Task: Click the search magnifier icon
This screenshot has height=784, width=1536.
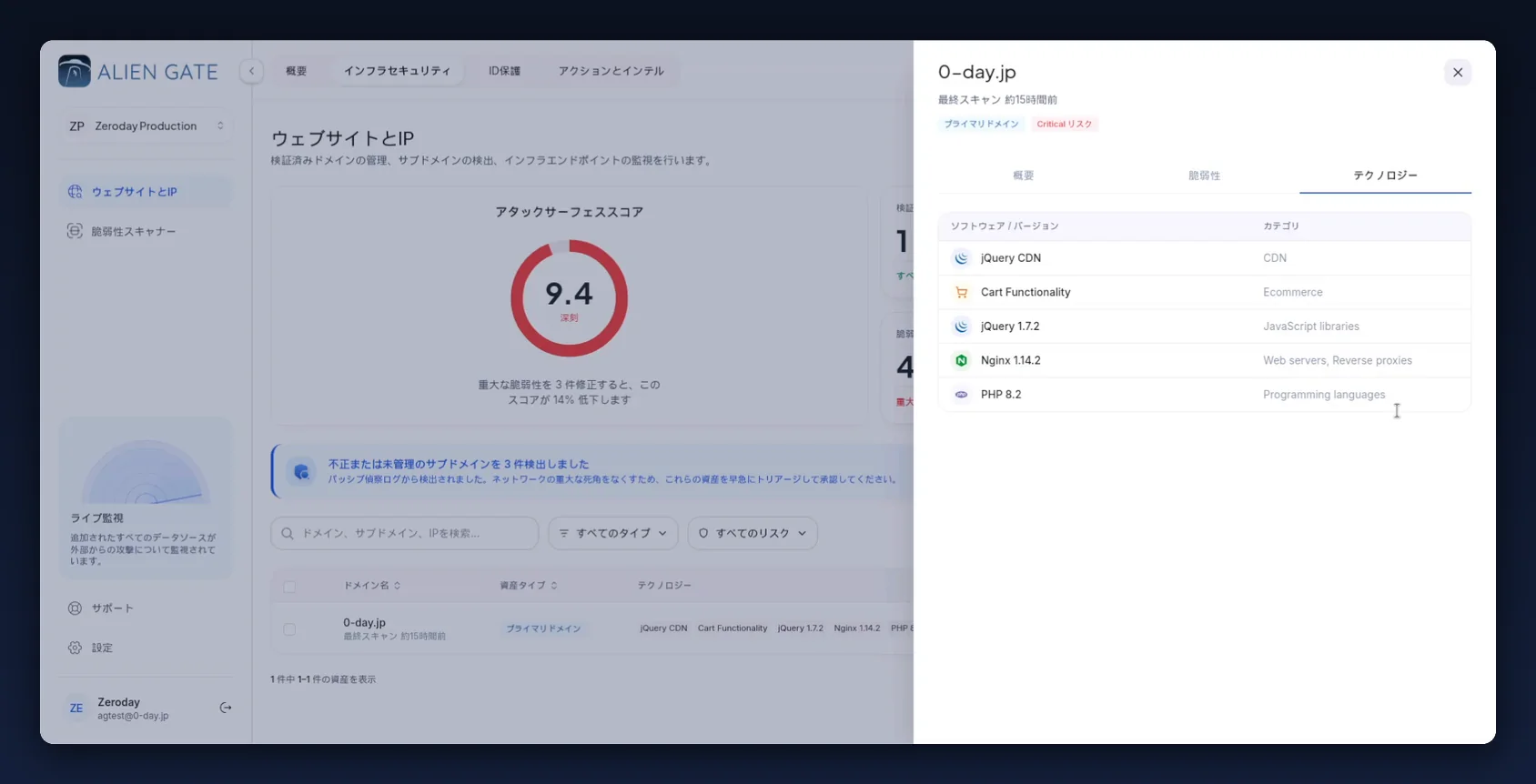Action: [288, 533]
